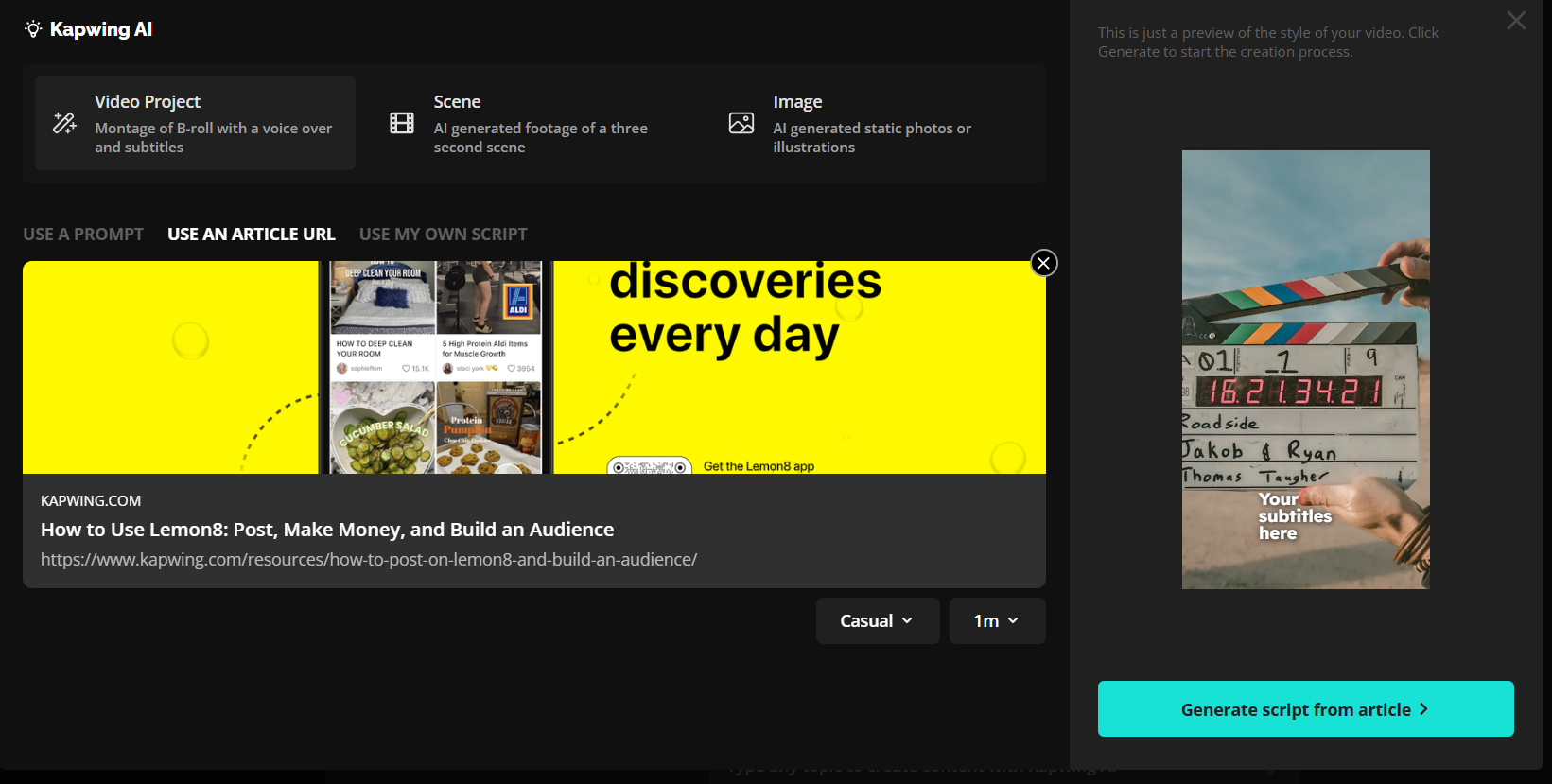Click the film strip Scene icon
The height and width of the screenshot is (784, 1552).
pos(402,123)
